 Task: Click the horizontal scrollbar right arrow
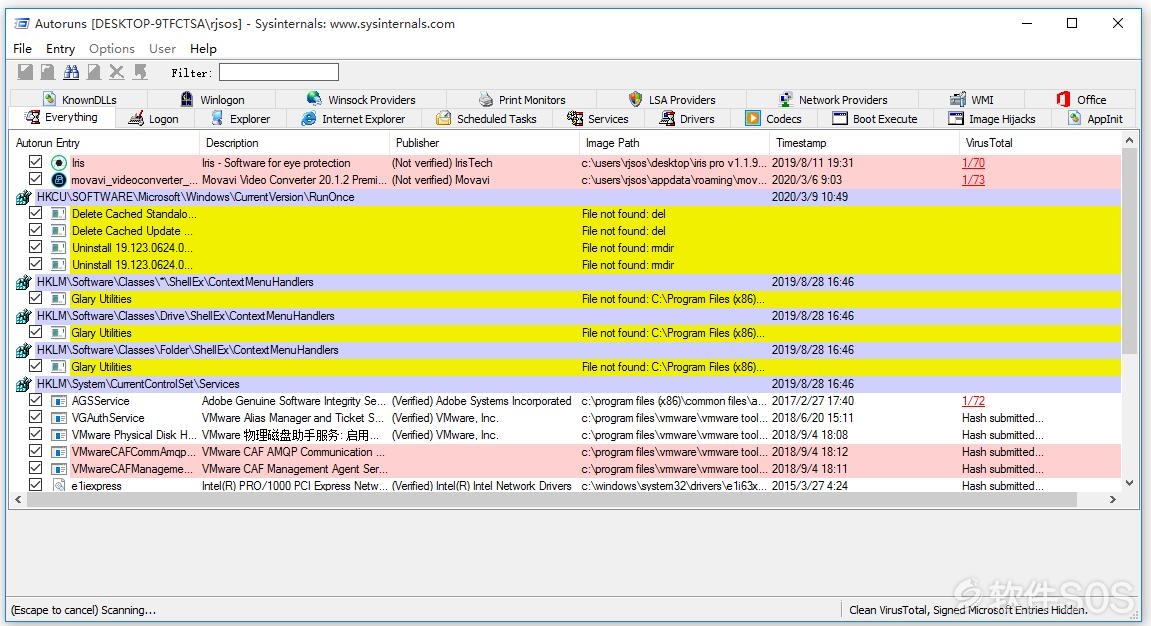(1113, 499)
